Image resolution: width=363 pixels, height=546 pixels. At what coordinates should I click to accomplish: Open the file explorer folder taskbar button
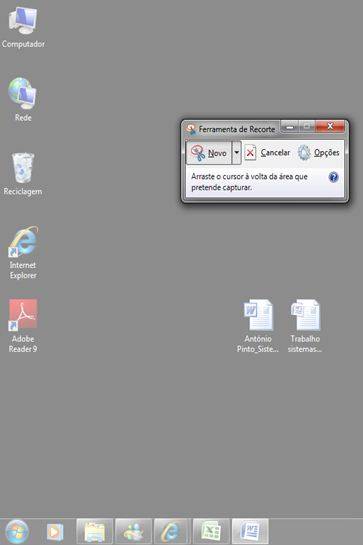pyautogui.click(x=94, y=531)
